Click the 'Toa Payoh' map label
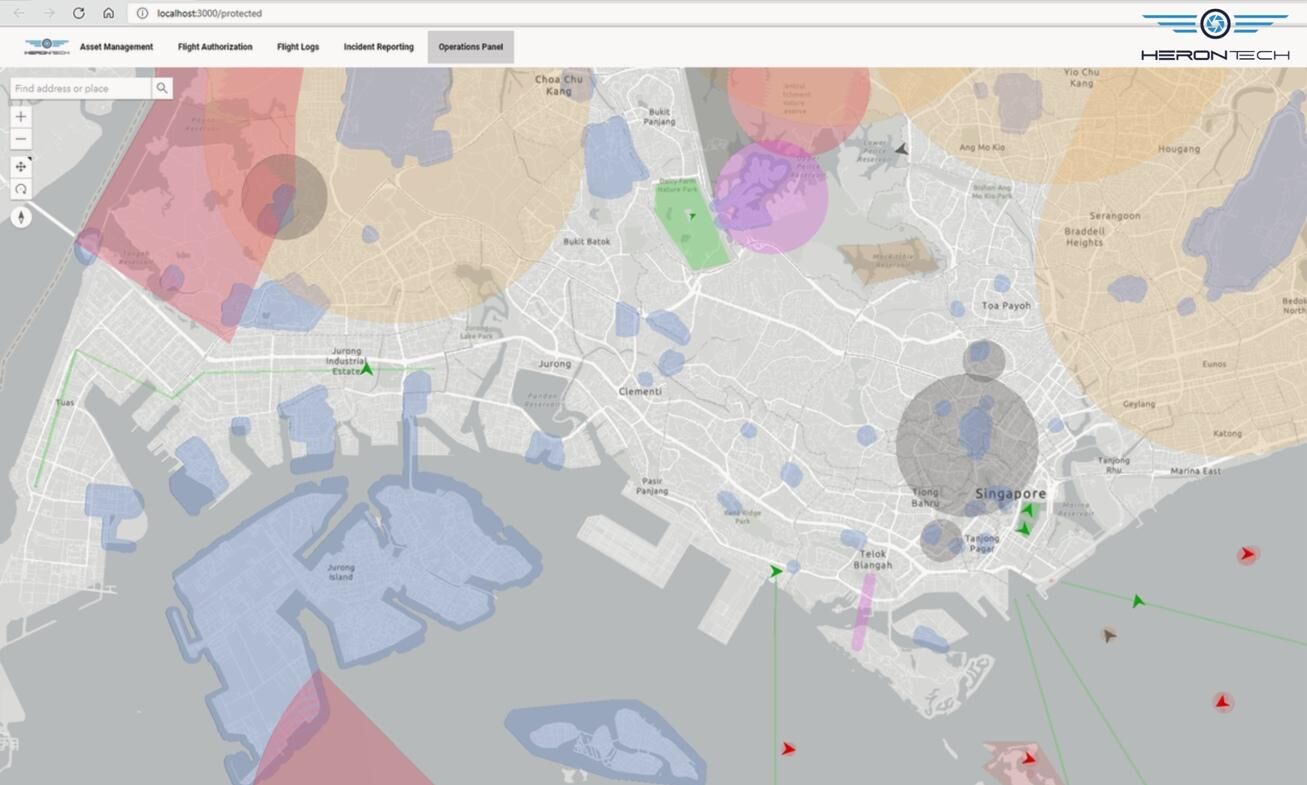 (1006, 305)
